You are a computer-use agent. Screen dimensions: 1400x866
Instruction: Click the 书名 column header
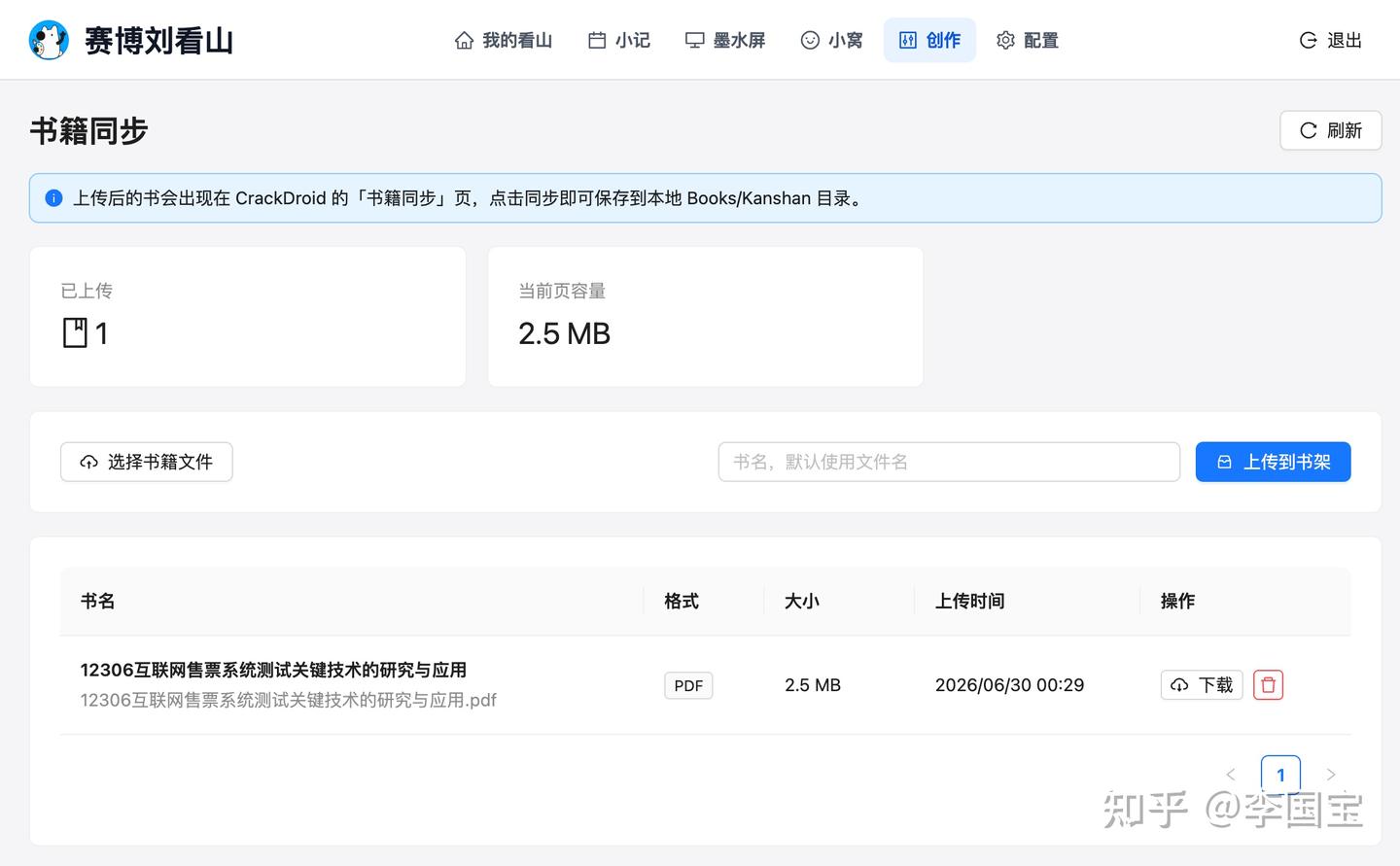coord(97,601)
